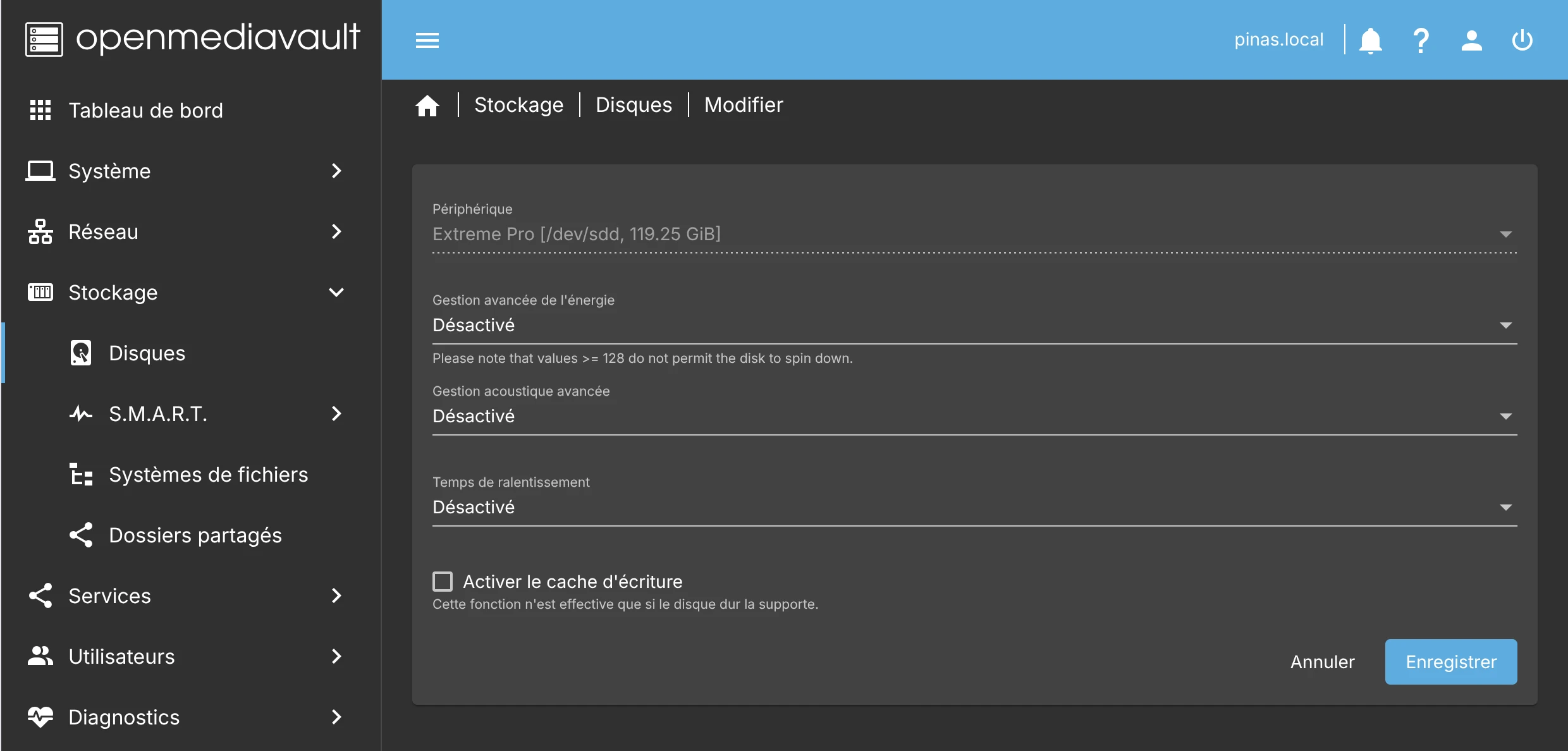Click the power icon in the header
This screenshot has height=751, width=1568.
pyautogui.click(x=1522, y=40)
